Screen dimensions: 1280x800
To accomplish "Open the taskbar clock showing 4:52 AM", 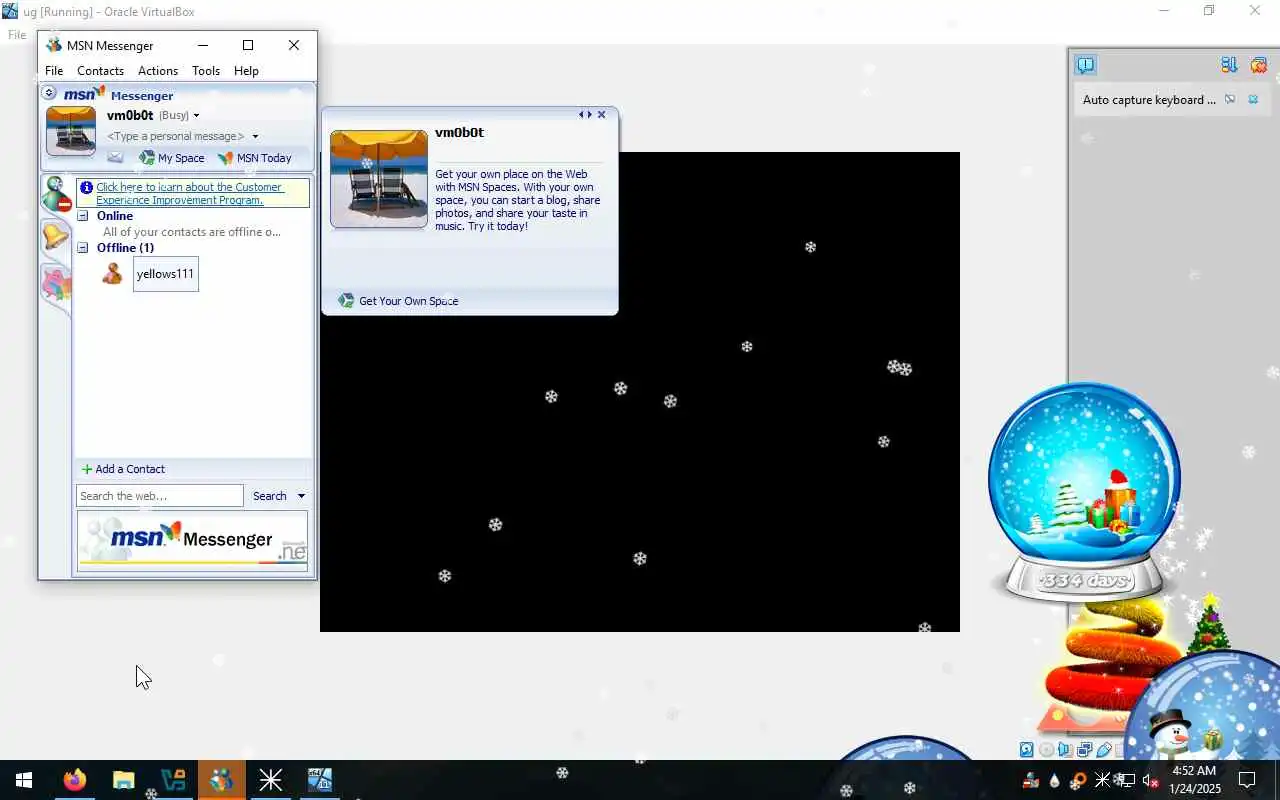I will click(x=1194, y=780).
